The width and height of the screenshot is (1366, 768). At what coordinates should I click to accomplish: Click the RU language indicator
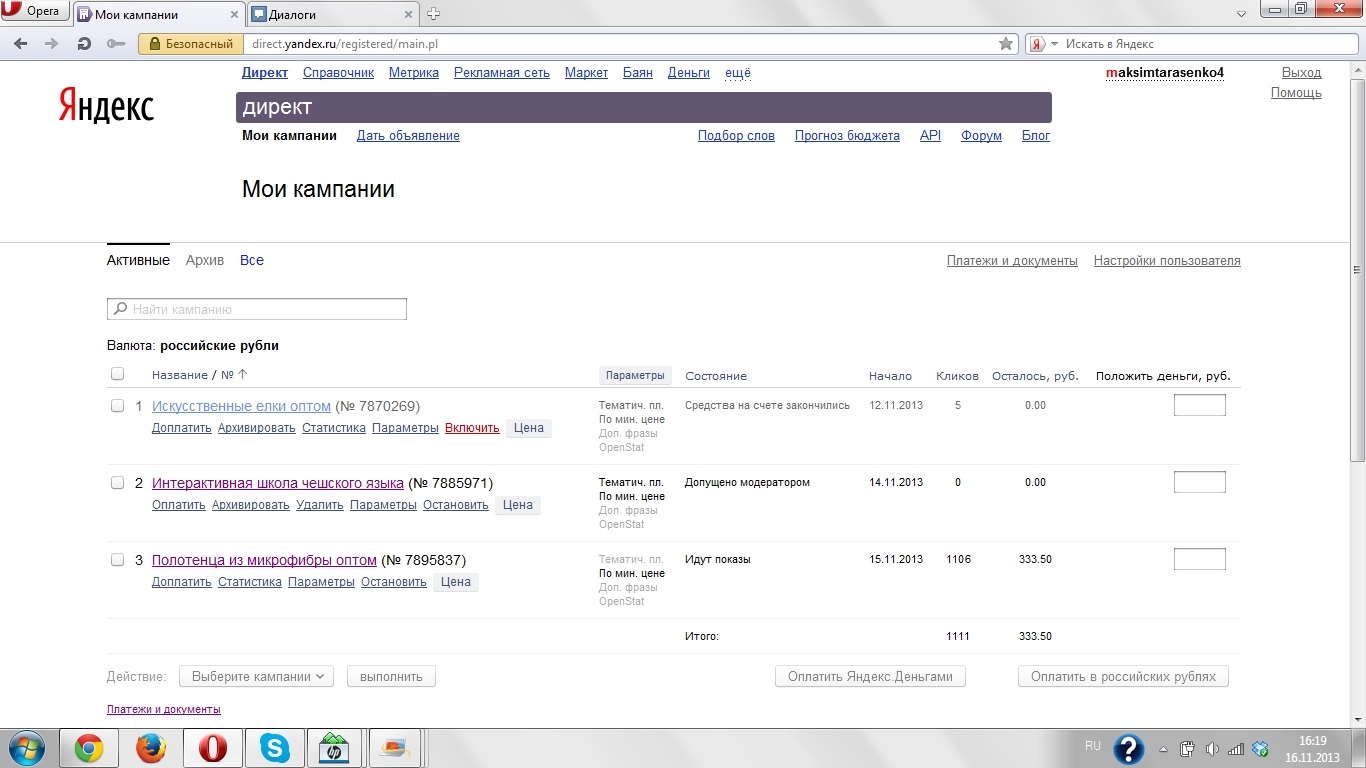coord(1093,746)
